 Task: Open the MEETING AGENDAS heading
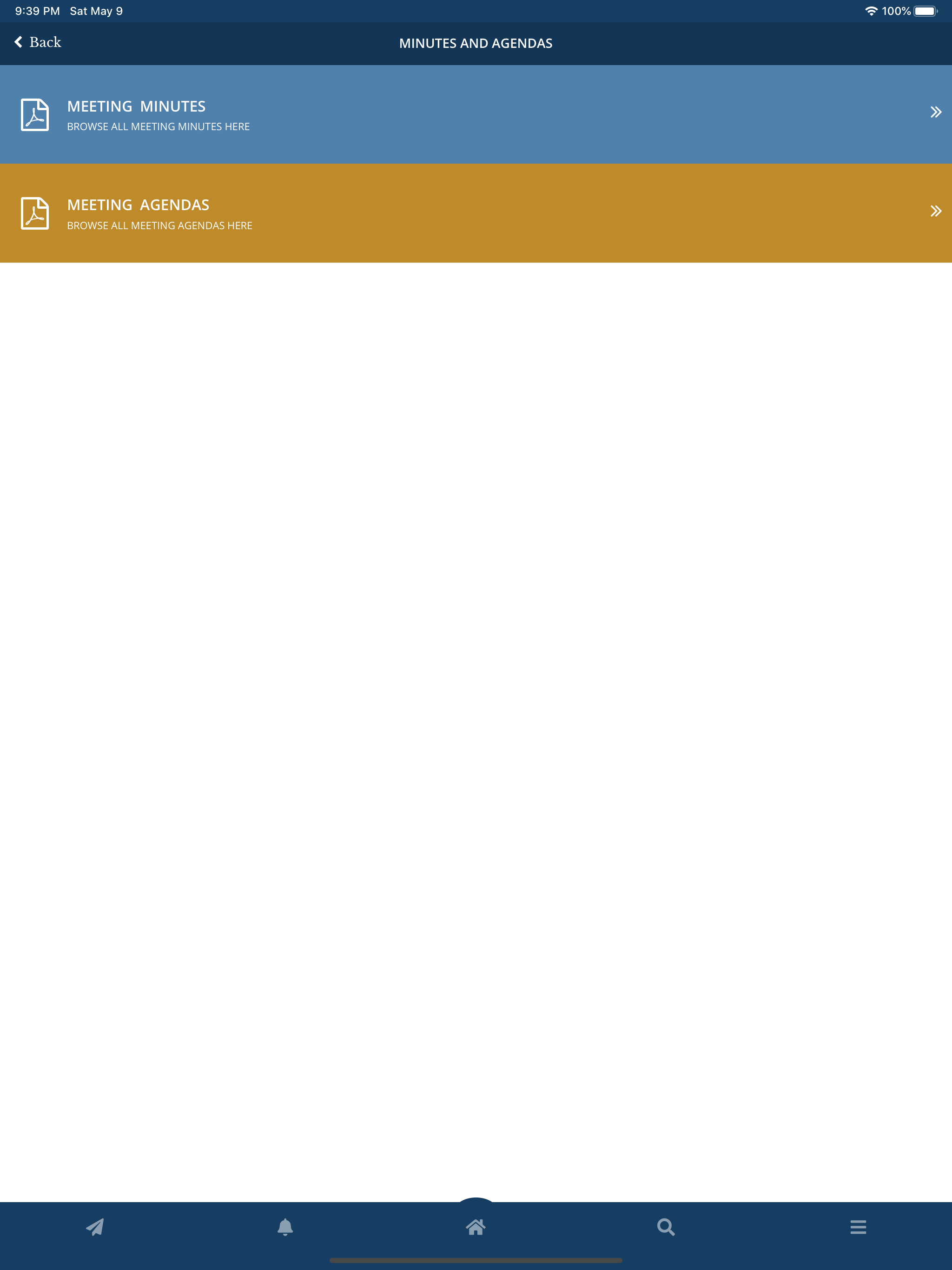point(138,205)
